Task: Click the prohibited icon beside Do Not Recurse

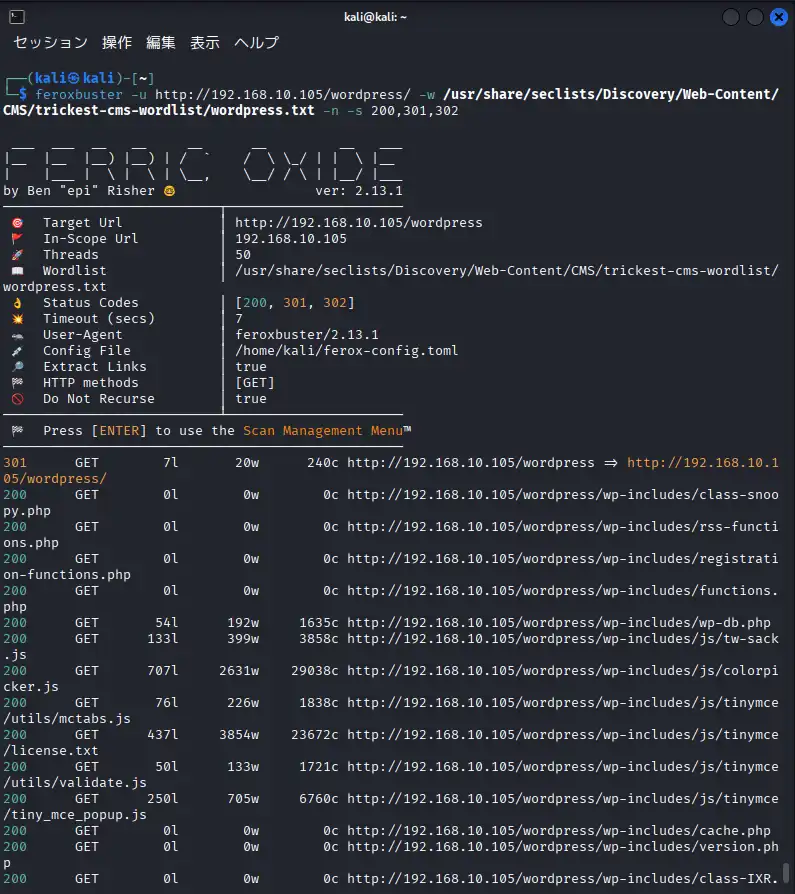Action: (x=17, y=399)
